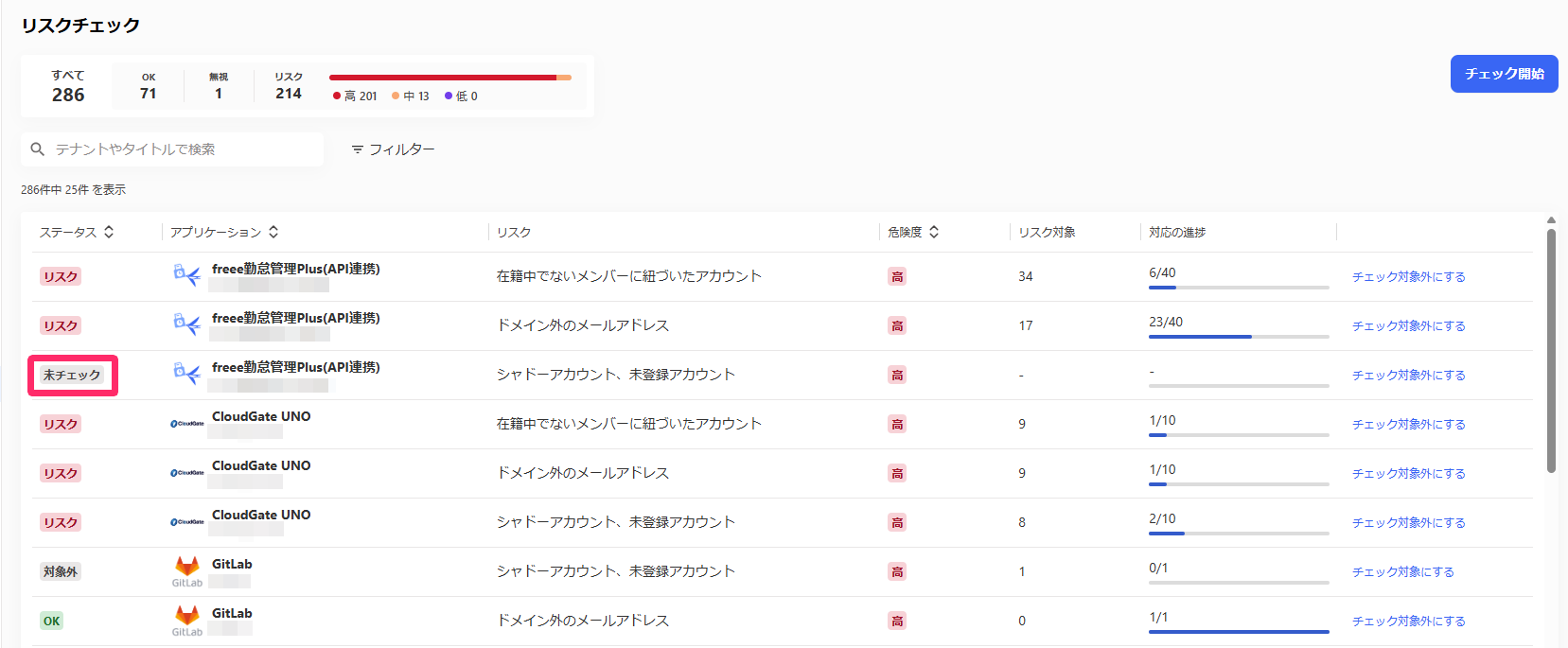This screenshot has height=648, width=1568.
Task: Click the scrollbar up arrow
Action: pos(1551,219)
